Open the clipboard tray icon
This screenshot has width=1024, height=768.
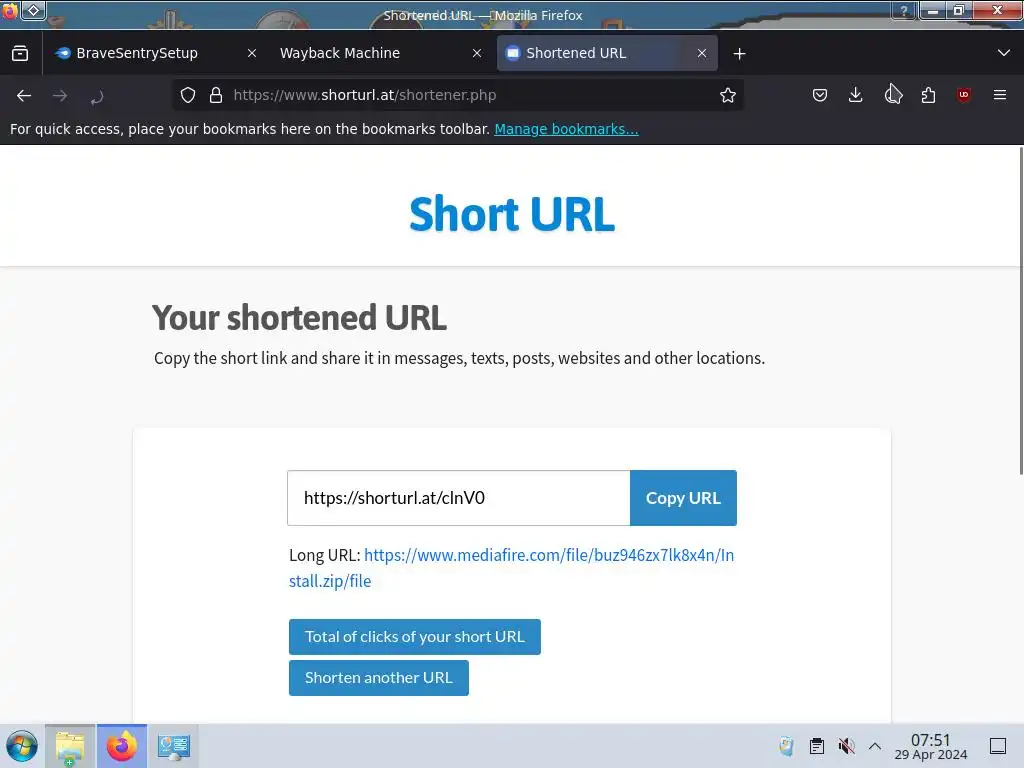click(816, 746)
